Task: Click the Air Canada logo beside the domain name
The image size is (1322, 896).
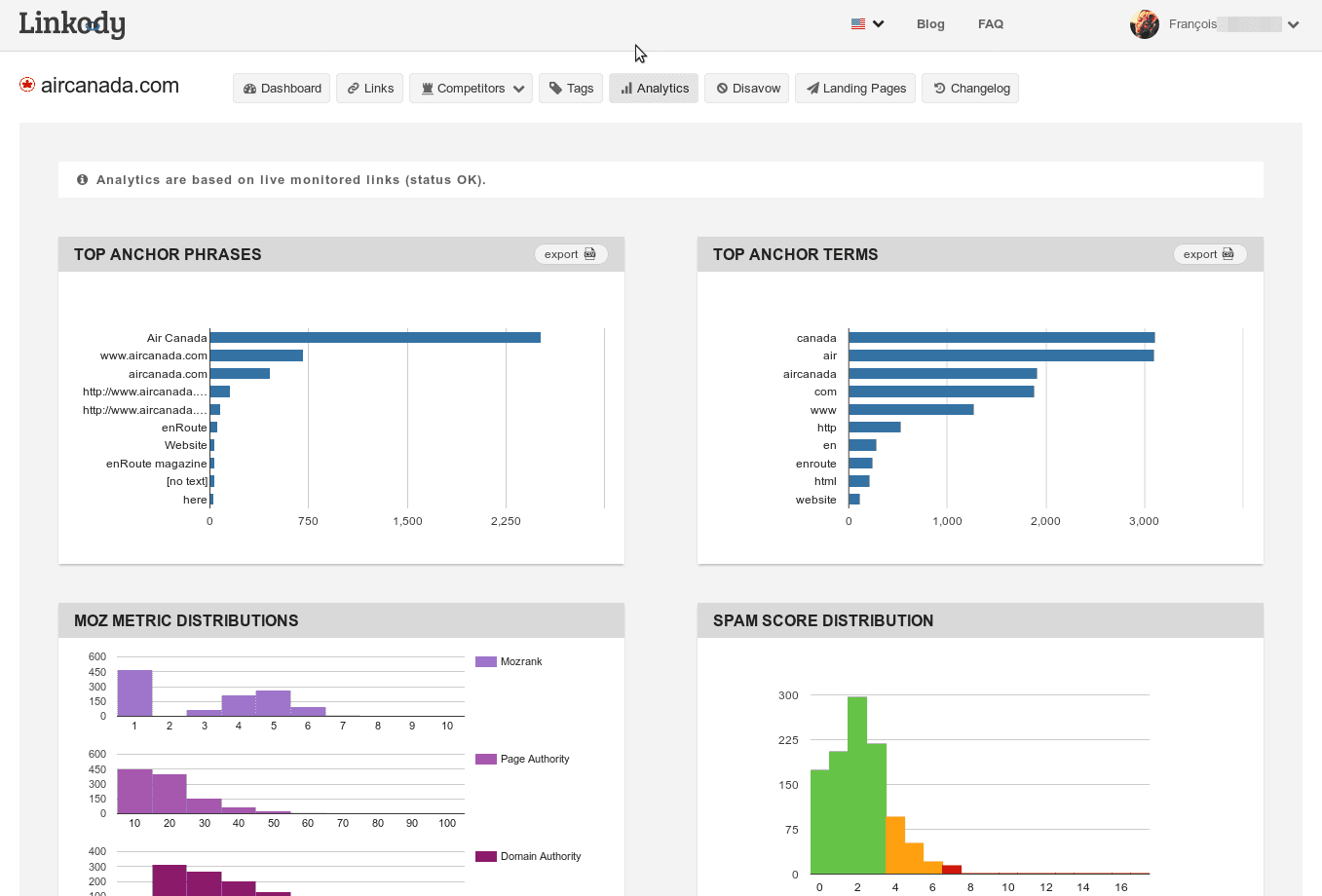Action: point(27,85)
